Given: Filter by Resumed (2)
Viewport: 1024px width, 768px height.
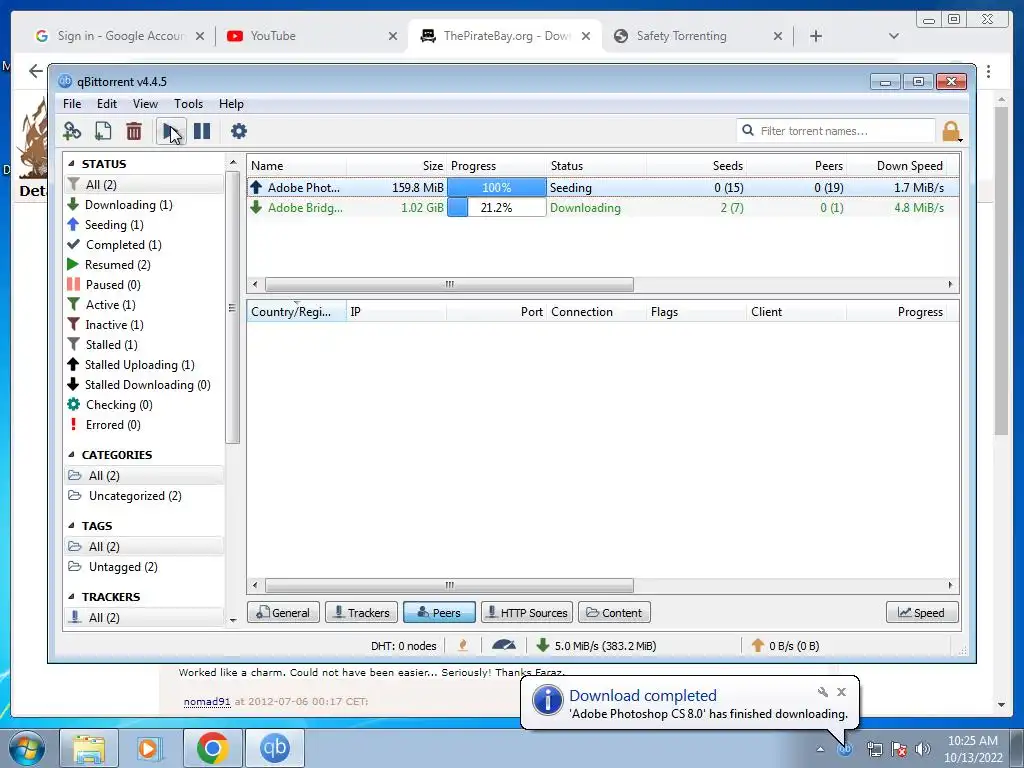Looking at the screenshot, I should click(x=144, y=264).
